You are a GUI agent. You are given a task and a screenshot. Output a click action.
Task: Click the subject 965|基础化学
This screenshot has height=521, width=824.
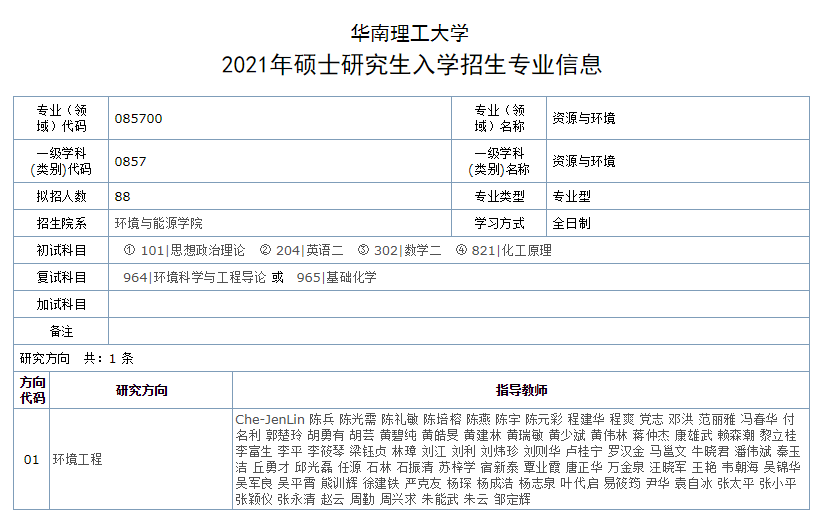(x=336, y=277)
